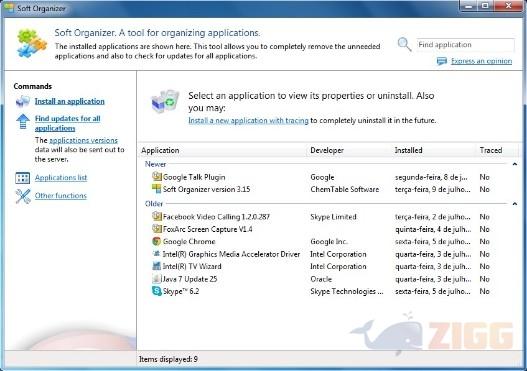Screen dimensions: 527x371
Task: Click the quinta-feira installed date cell
Action: (433, 229)
